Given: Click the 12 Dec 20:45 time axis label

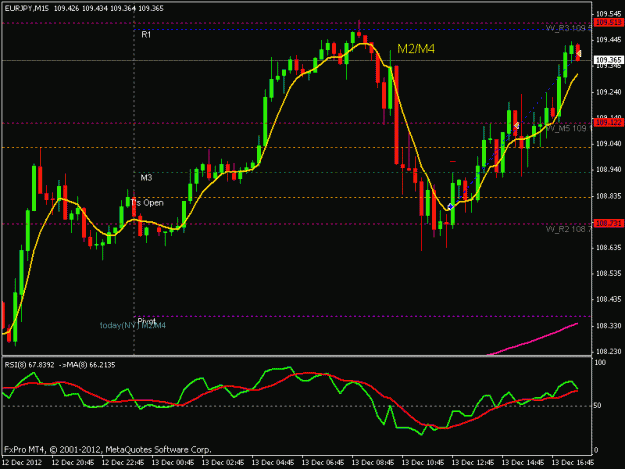Looking at the screenshot, I should (73, 462).
